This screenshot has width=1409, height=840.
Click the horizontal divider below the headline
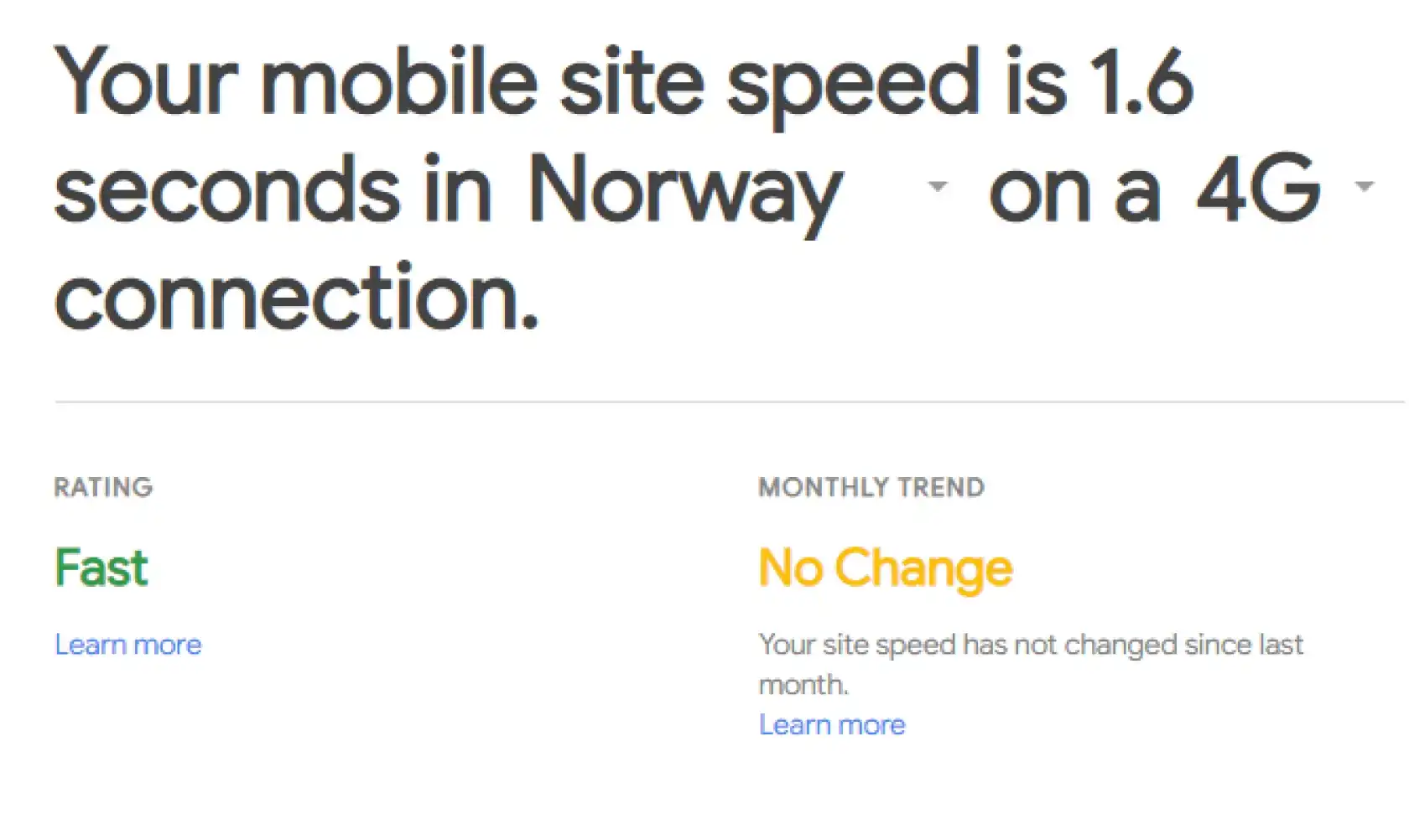730,402
